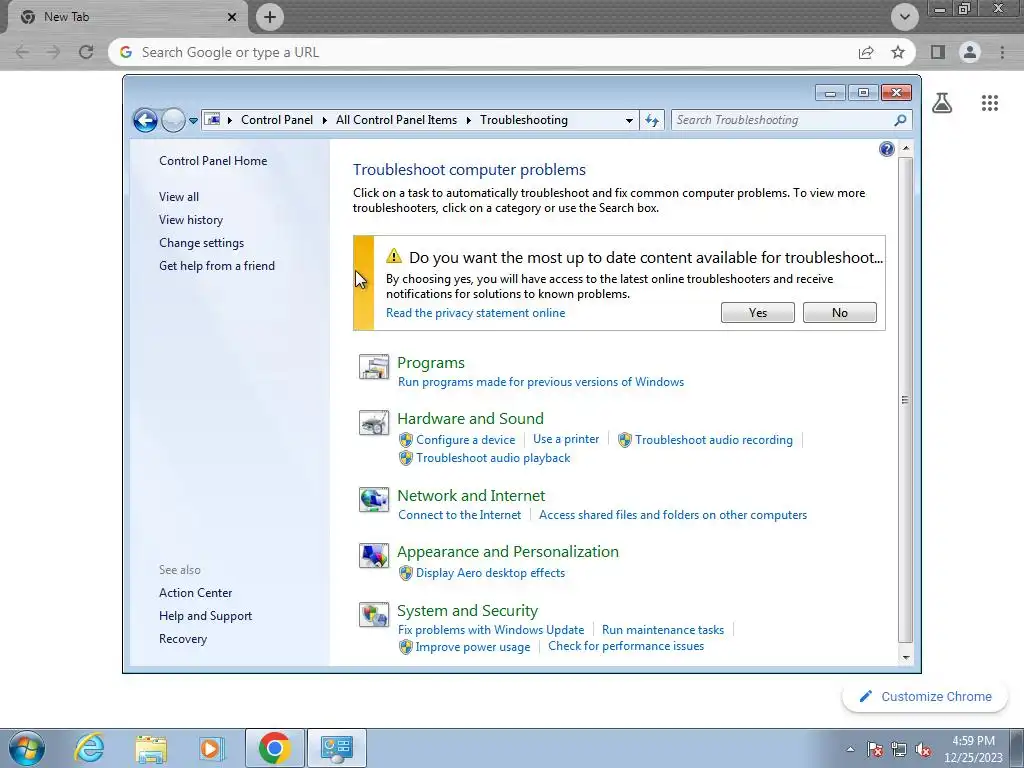
Task: Open Appearance and Personalization heading
Action: [x=507, y=552]
